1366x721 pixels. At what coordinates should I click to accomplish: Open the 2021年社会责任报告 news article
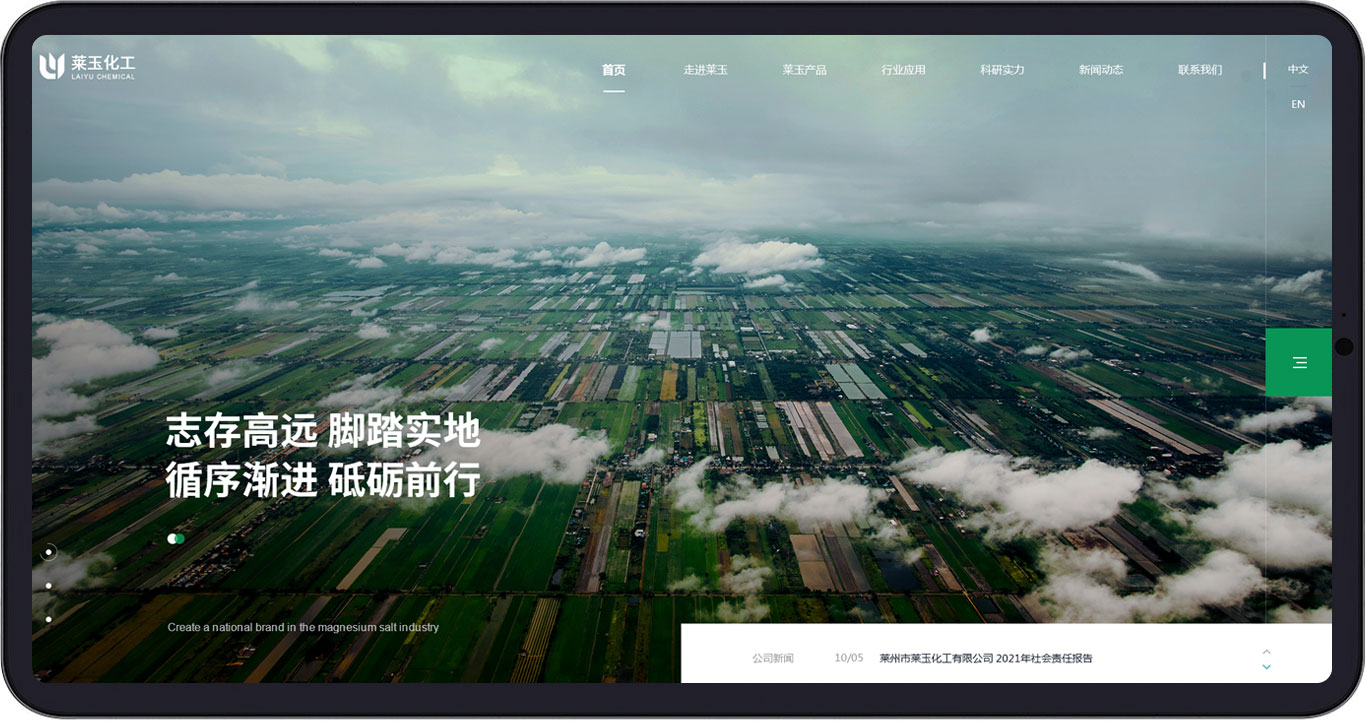click(985, 659)
